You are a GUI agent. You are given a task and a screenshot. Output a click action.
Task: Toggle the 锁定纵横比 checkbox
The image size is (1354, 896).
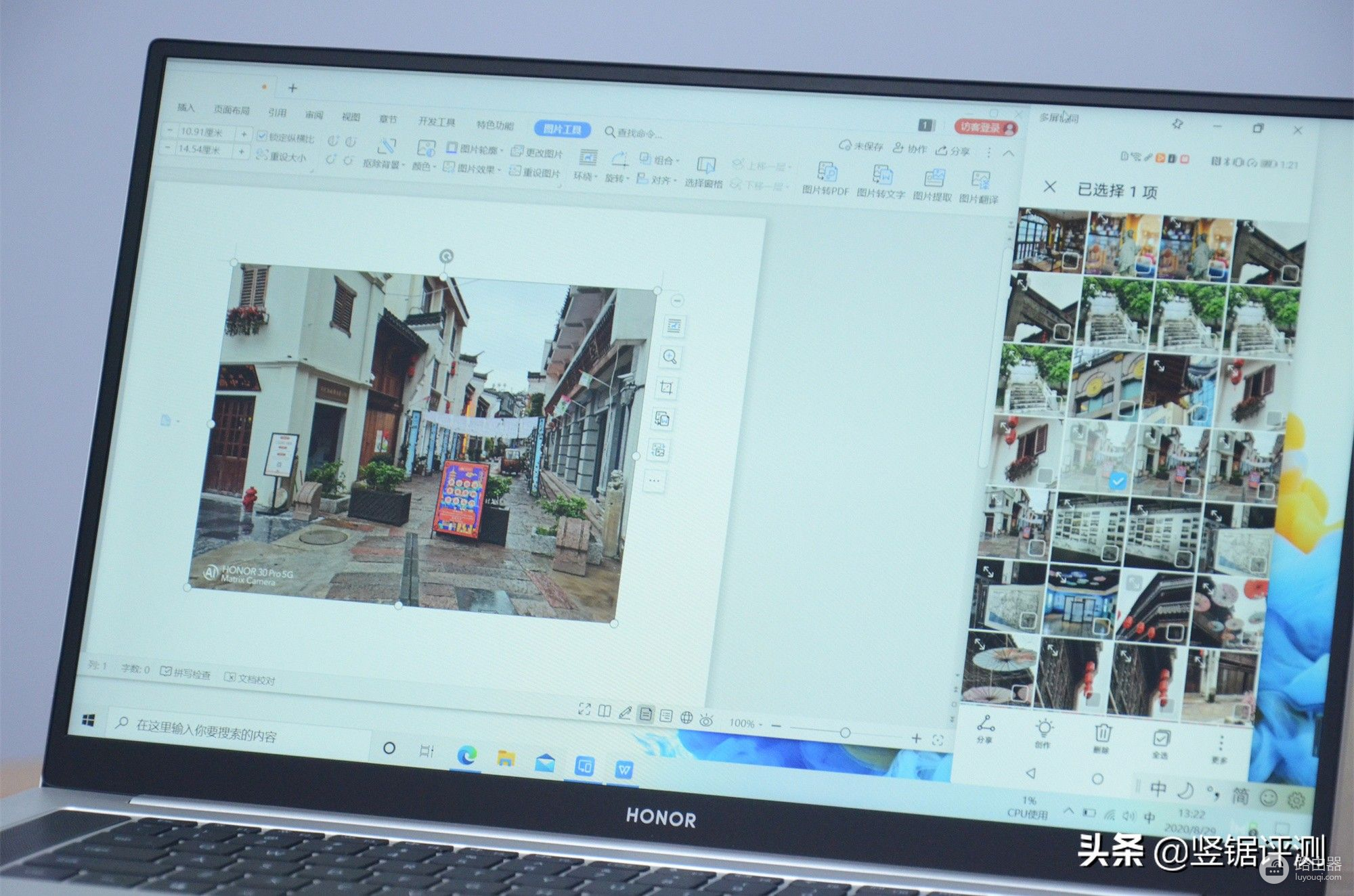(263, 136)
